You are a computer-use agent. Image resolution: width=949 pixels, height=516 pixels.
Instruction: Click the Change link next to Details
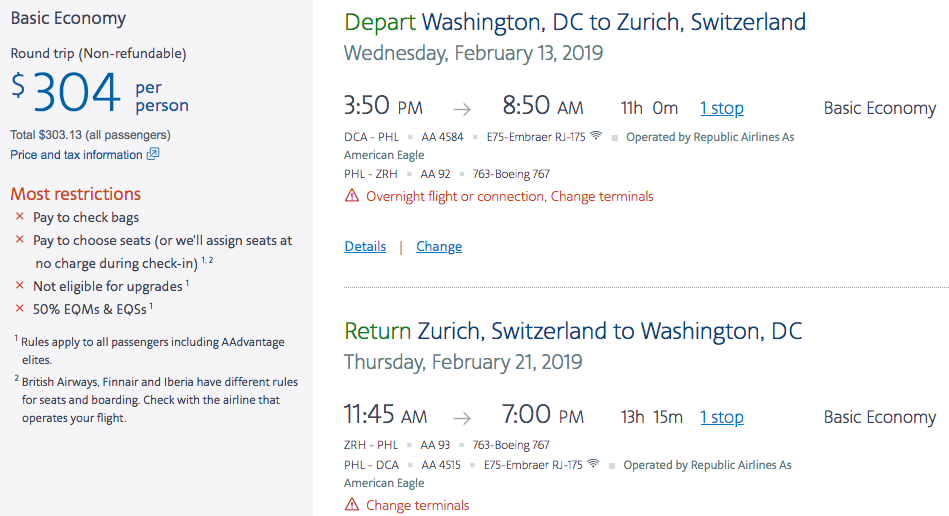tap(439, 246)
